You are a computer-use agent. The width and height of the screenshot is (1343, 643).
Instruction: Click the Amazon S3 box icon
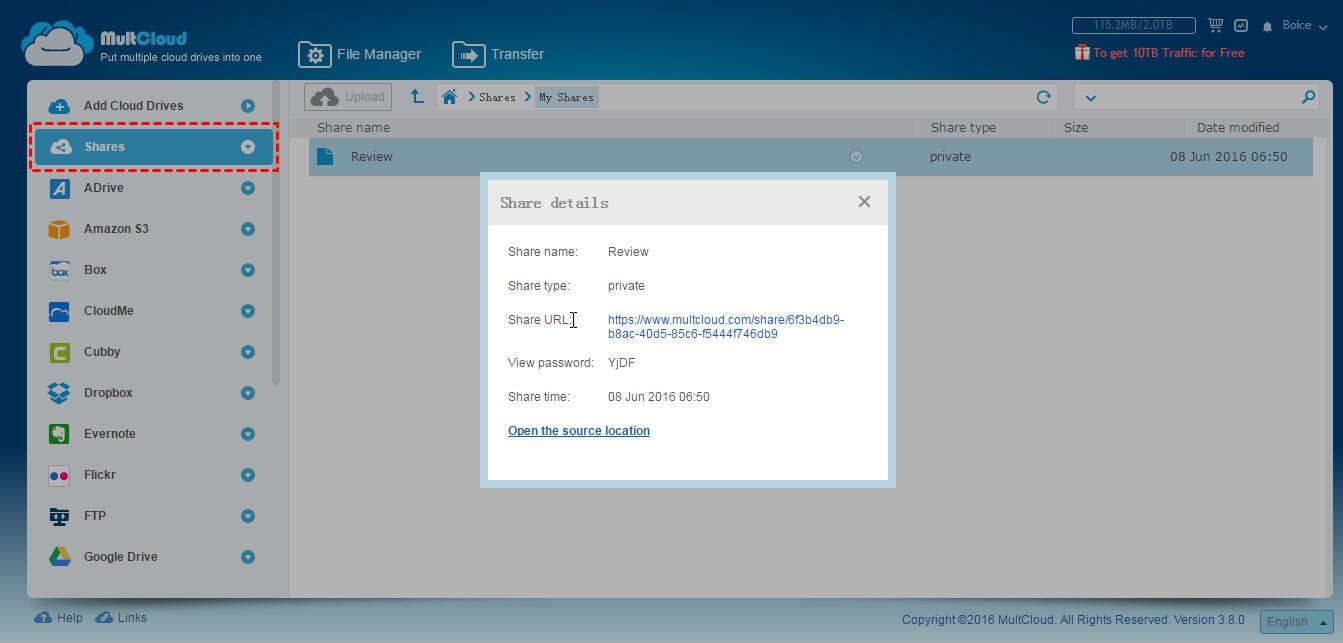[59, 229]
